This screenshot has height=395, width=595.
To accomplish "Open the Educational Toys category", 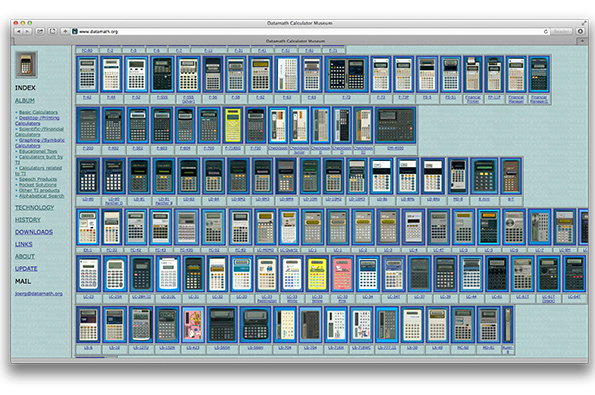I will click(x=38, y=151).
